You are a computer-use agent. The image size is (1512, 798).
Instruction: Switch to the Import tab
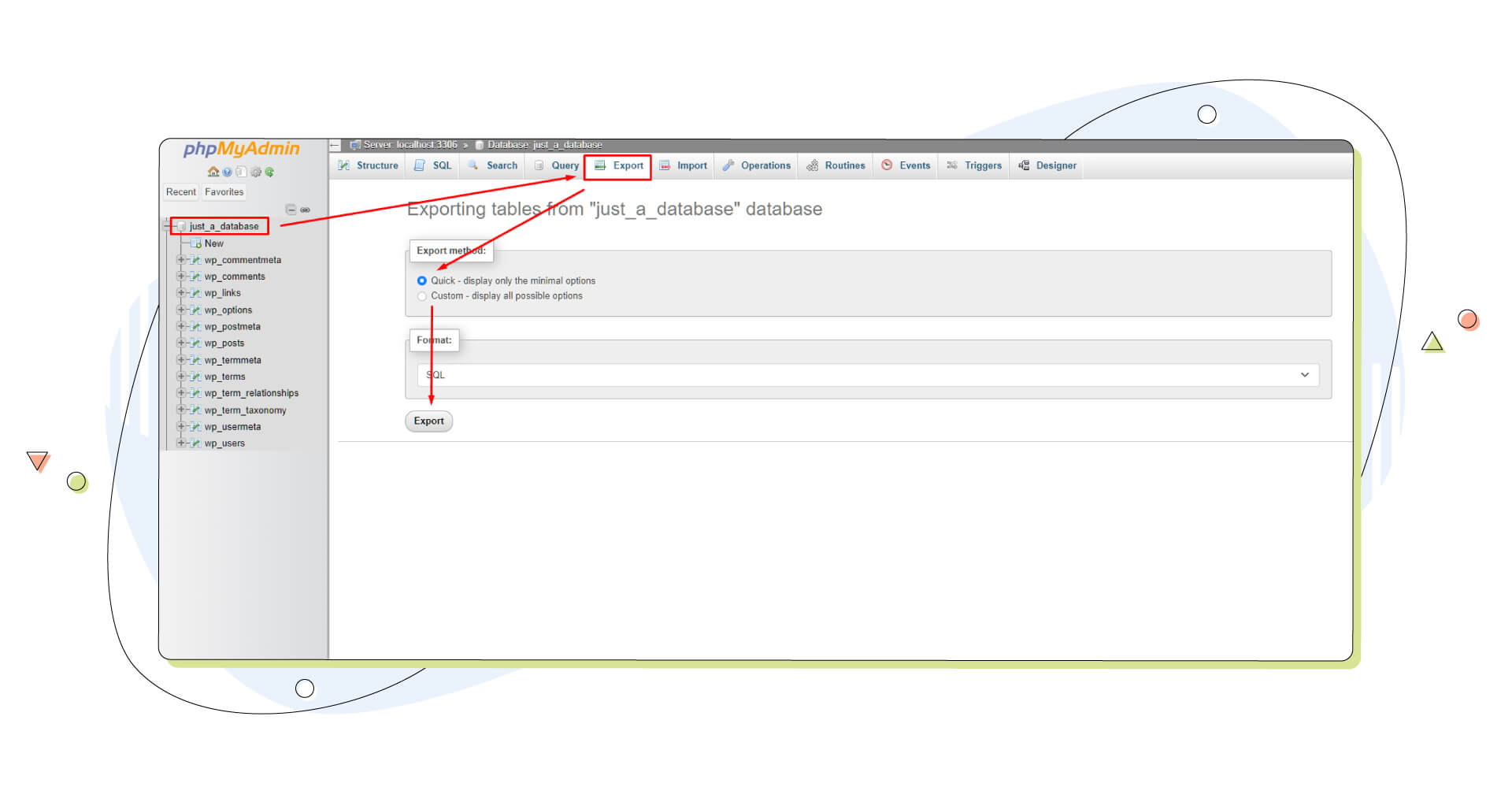[x=684, y=165]
